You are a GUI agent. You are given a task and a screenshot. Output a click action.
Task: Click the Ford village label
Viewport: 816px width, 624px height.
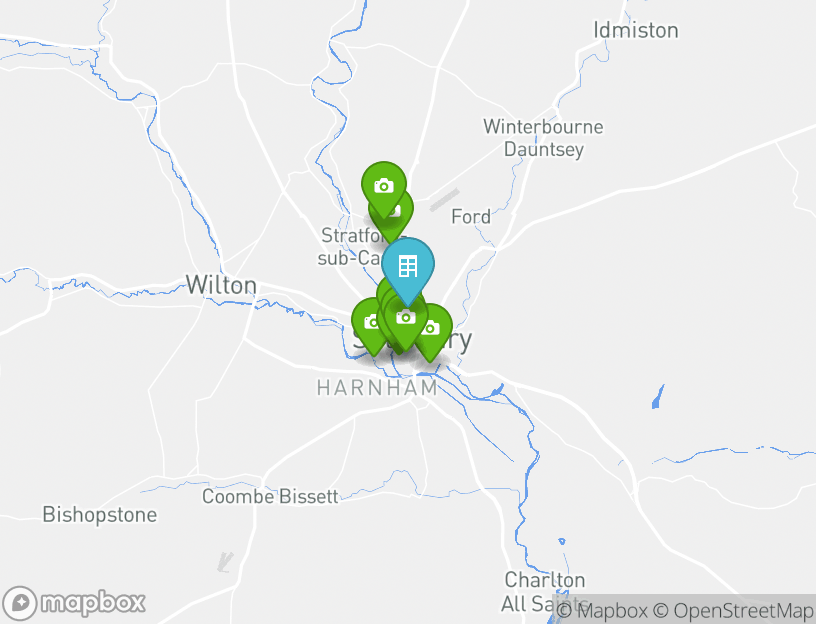(x=470, y=217)
